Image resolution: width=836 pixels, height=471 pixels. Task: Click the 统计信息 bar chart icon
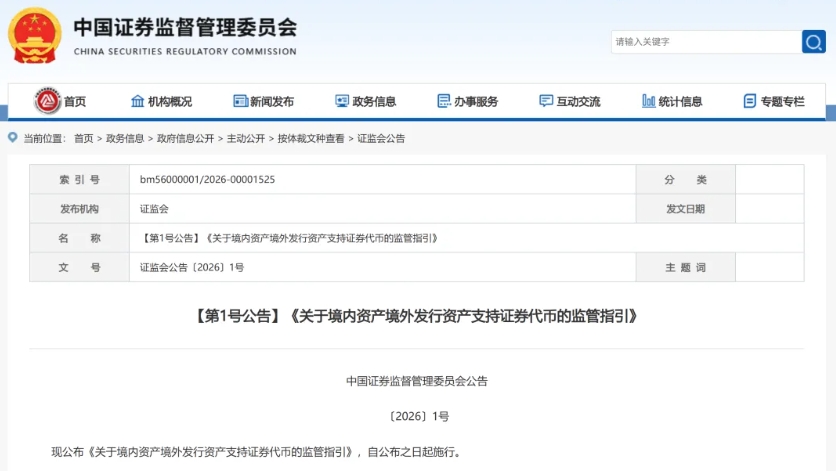point(648,101)
